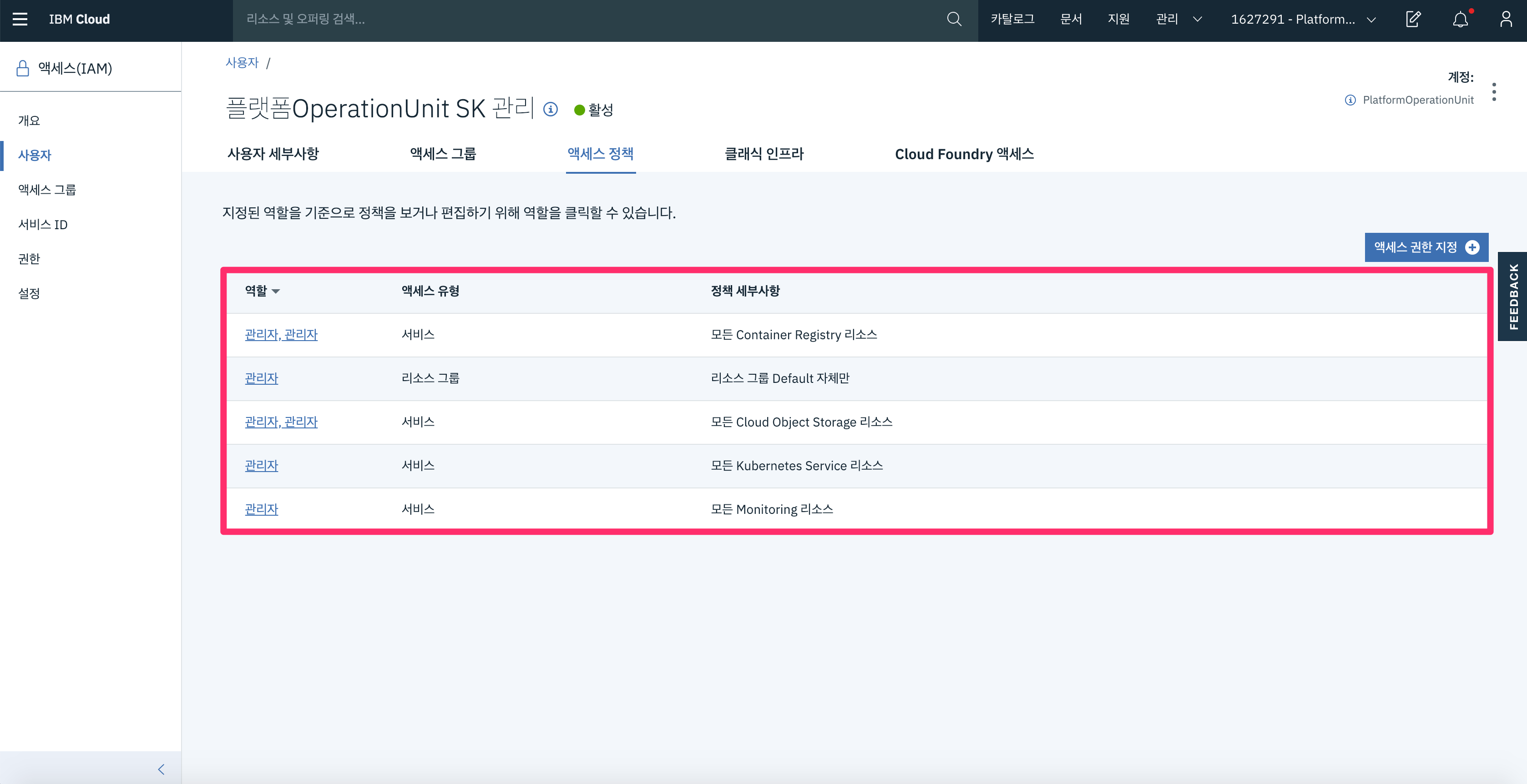Select 서비스 ID in left sidebar

pos(43,225)
